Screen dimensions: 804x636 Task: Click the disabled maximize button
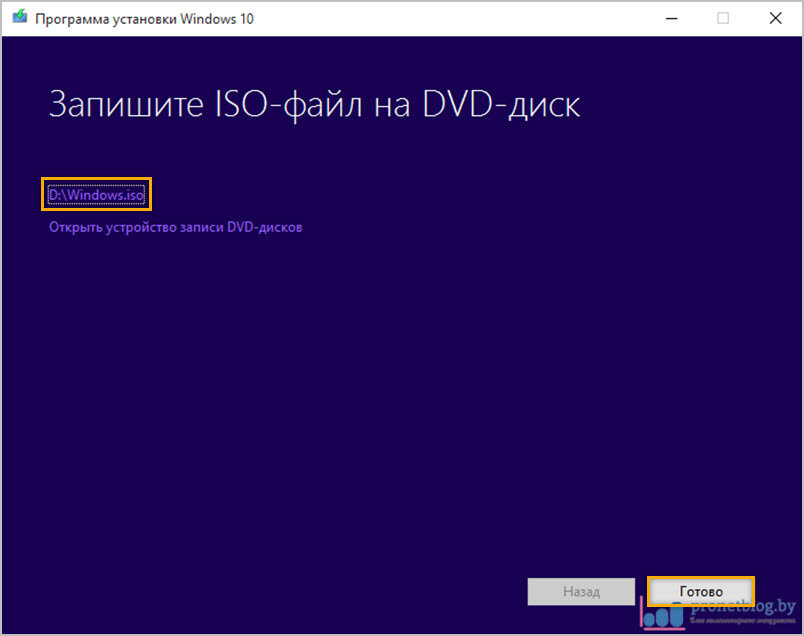coord(723,18)
